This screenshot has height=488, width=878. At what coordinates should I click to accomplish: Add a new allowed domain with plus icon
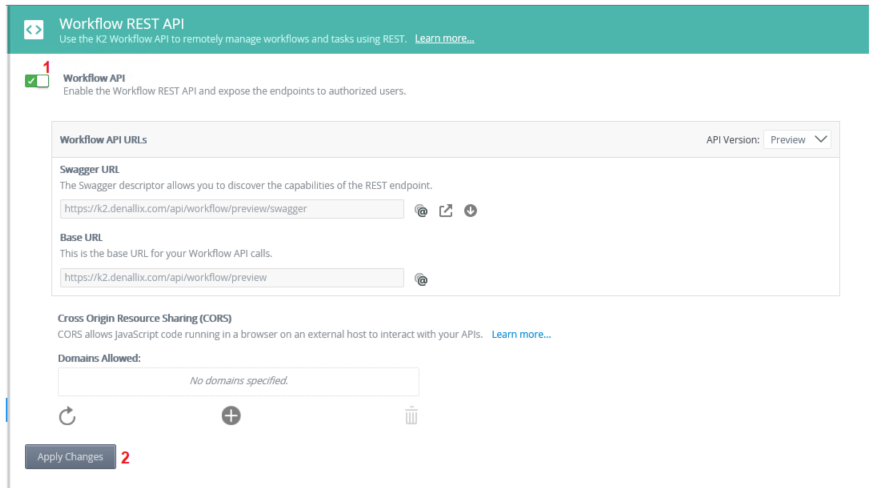[x=231, y=415]
